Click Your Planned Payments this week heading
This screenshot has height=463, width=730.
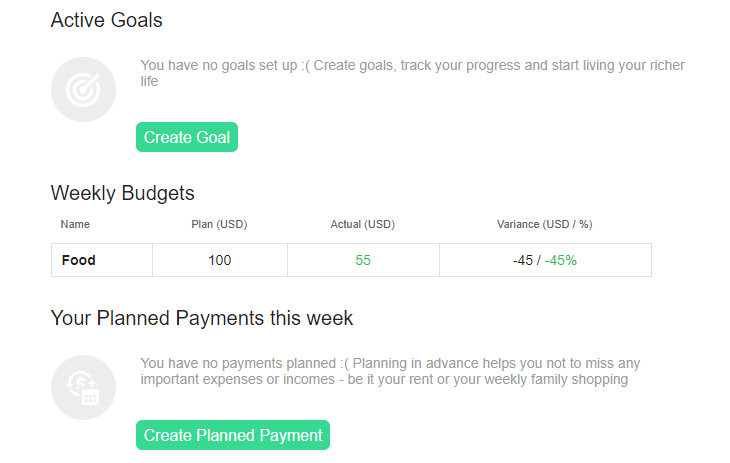[x=201, y=318]
